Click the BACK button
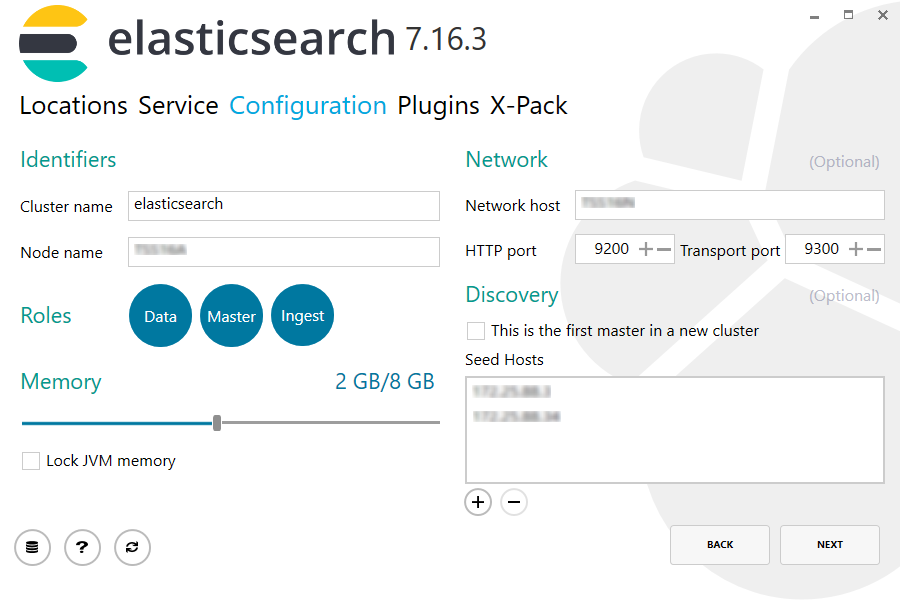The width and height of the screenshot is (900, 600). [720, 544]
